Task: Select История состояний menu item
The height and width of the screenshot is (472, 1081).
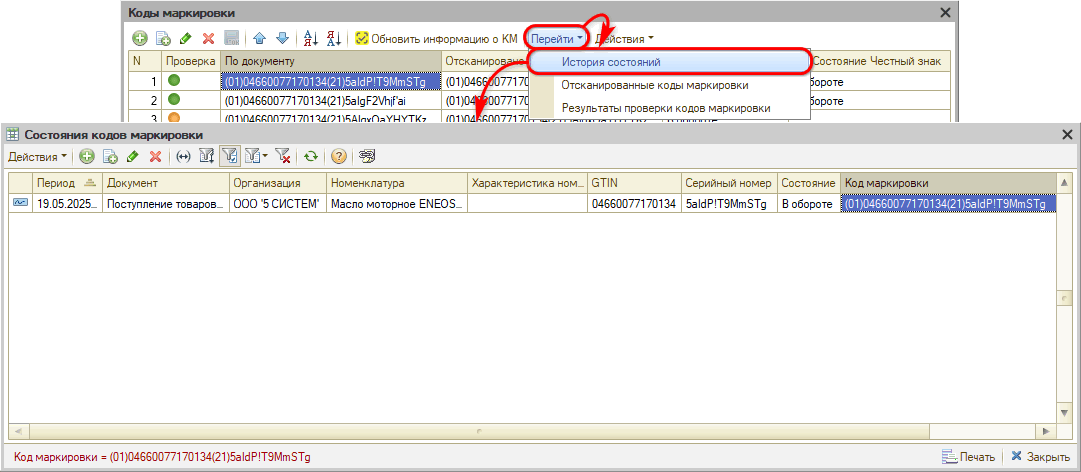Action: click(x=610, y=62)
